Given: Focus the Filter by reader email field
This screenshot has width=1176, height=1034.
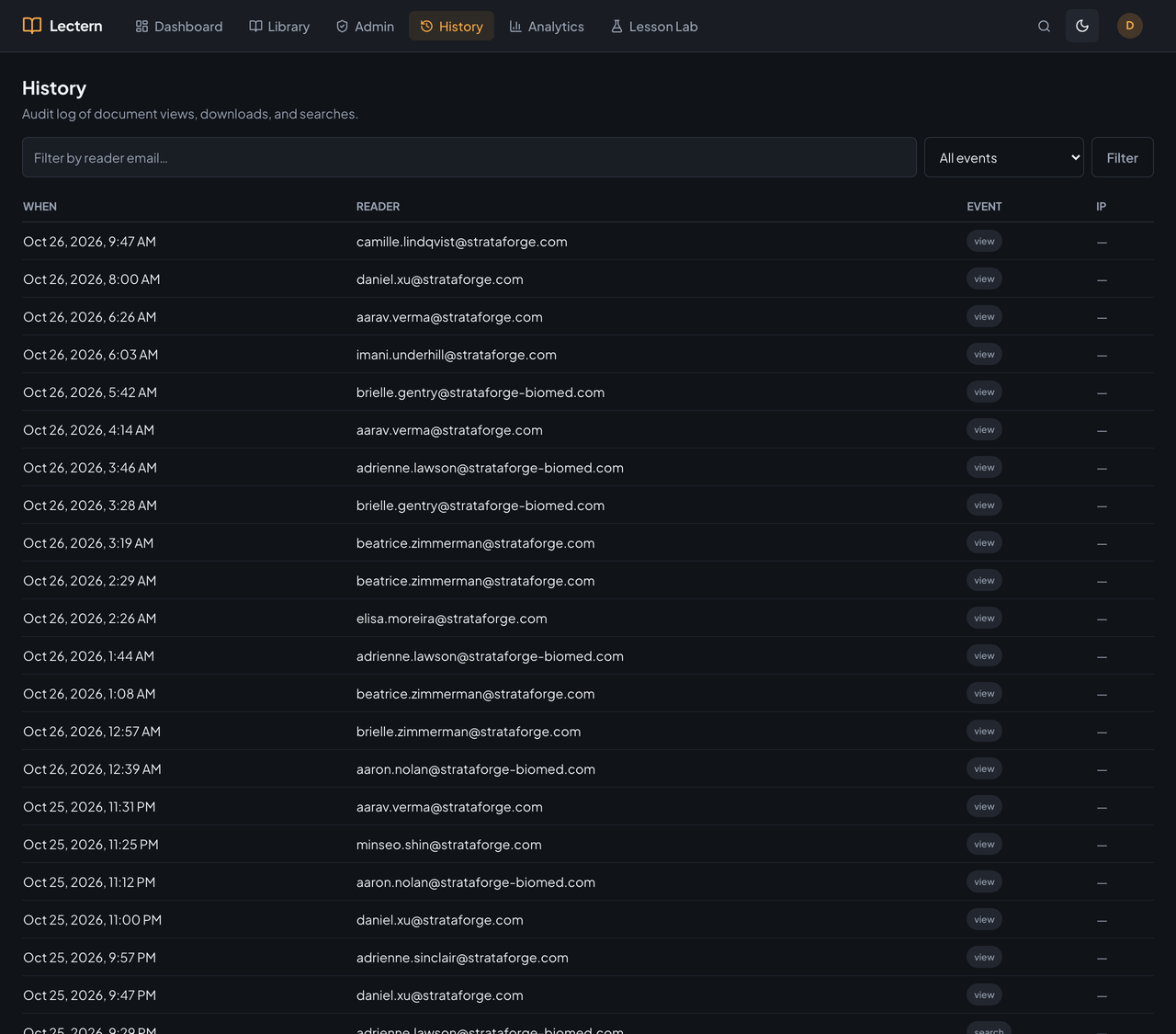Looking at the screenshot, I should click(x=469, y=158).
